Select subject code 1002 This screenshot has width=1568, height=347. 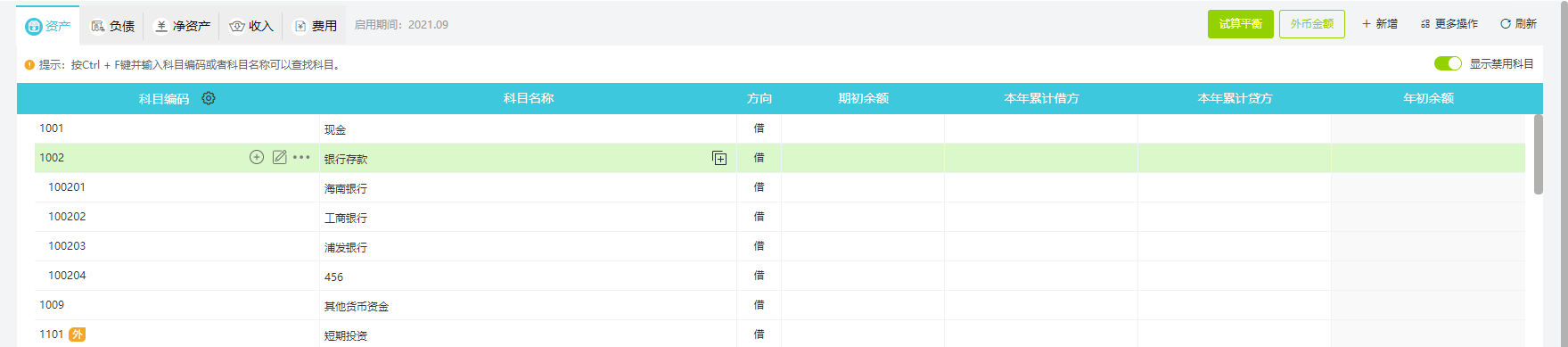[52, 158]
